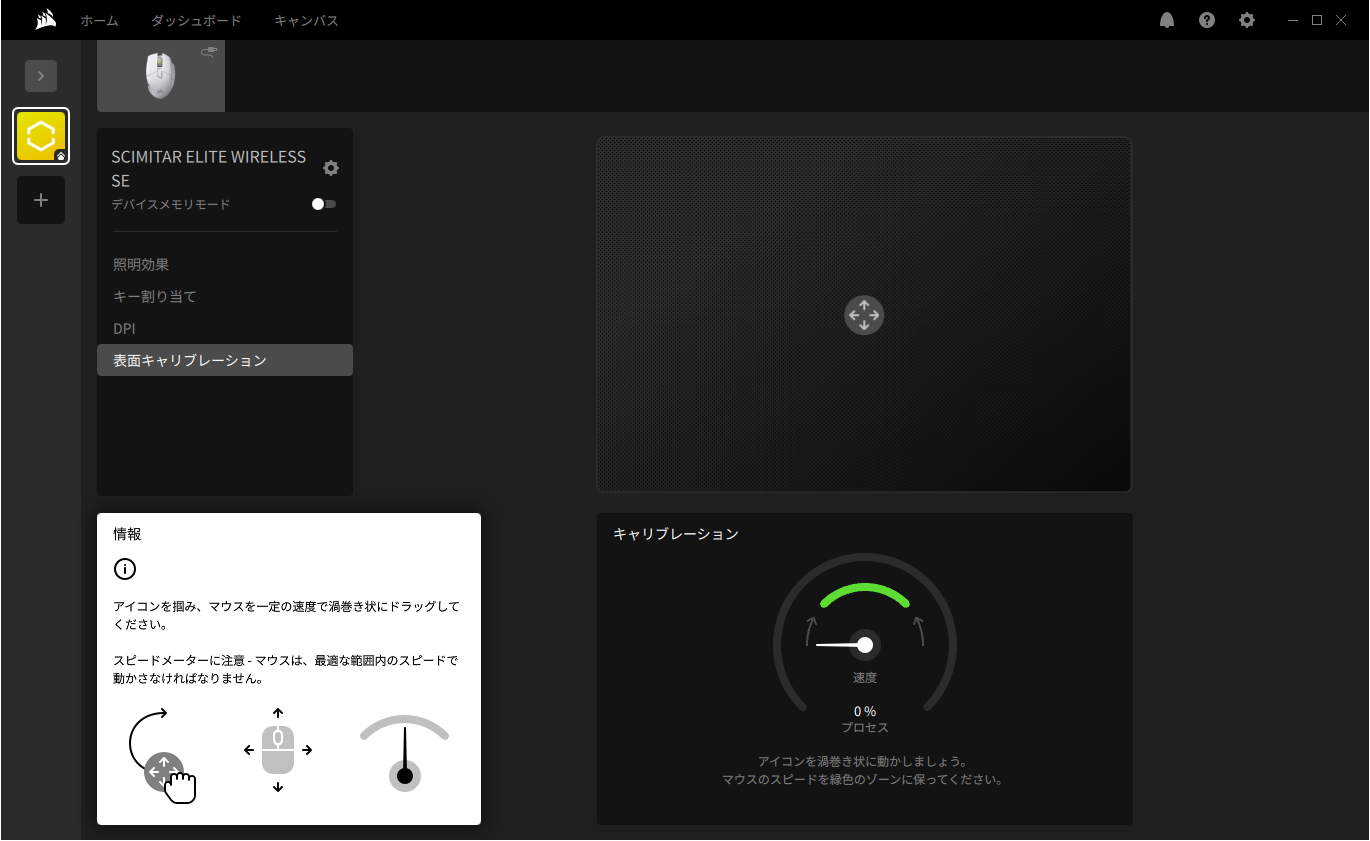Switch to the DPI settings

pos(123,328)
